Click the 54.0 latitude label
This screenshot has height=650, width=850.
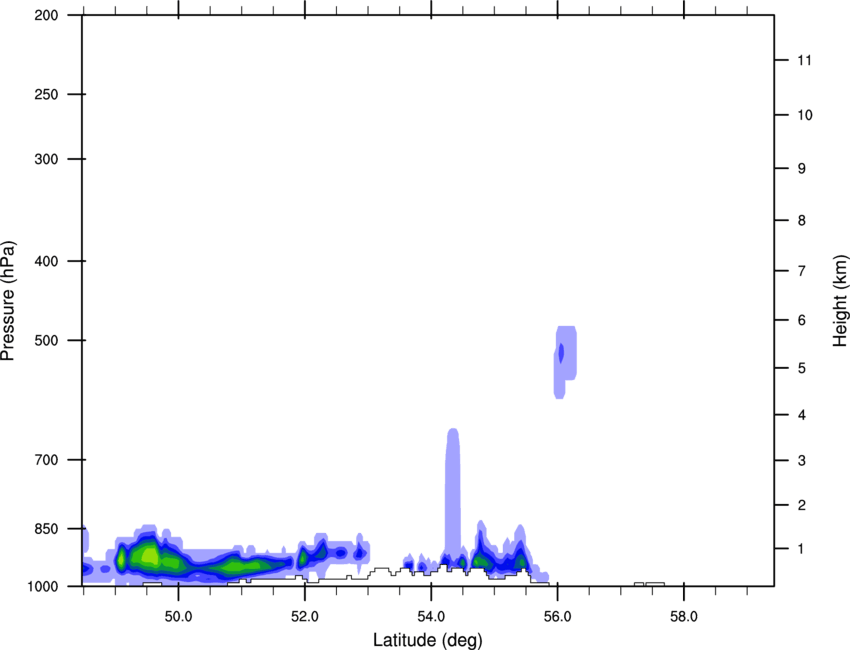(x=431, y=617)
